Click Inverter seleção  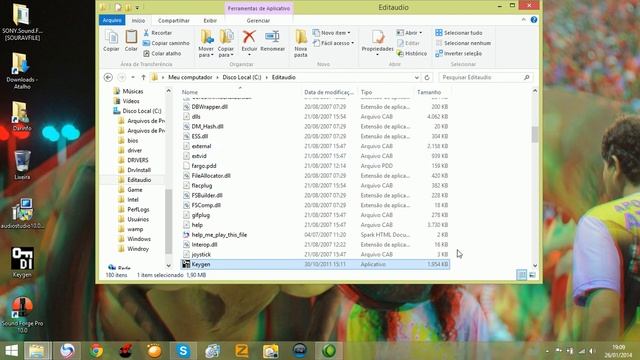pyautogui.click(x=459, y=53)
